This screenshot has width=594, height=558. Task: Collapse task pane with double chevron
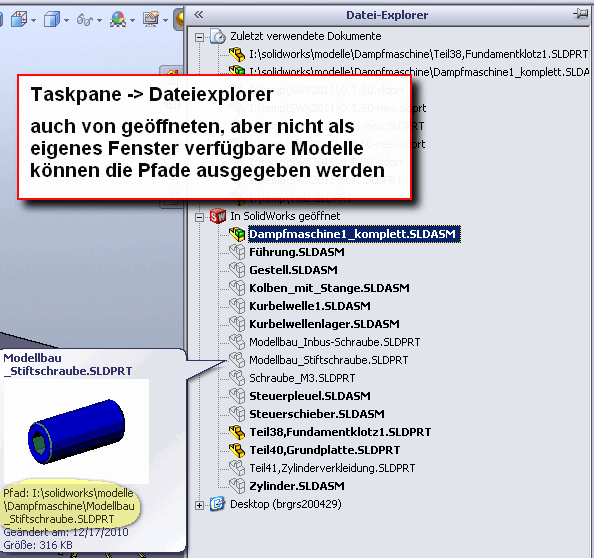click(x=199, y=15)
